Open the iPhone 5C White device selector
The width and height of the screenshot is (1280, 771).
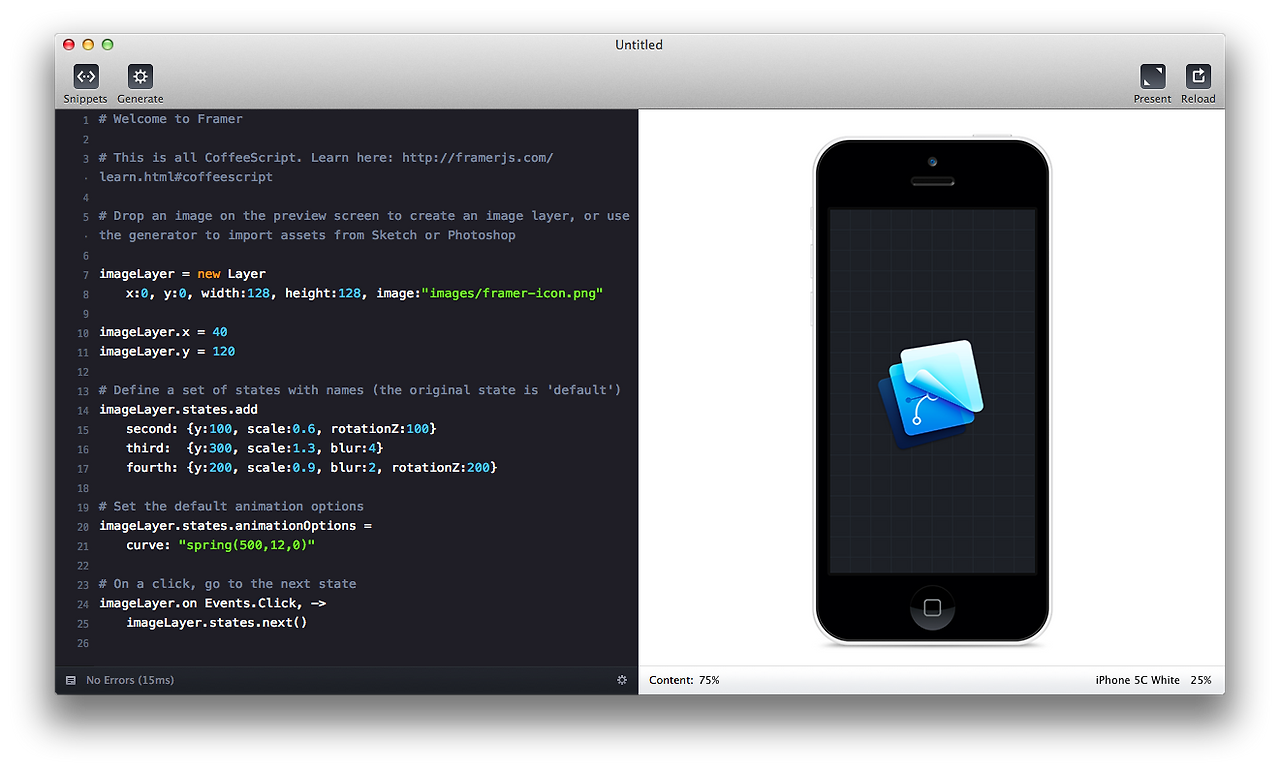[x=1135, y=680]
